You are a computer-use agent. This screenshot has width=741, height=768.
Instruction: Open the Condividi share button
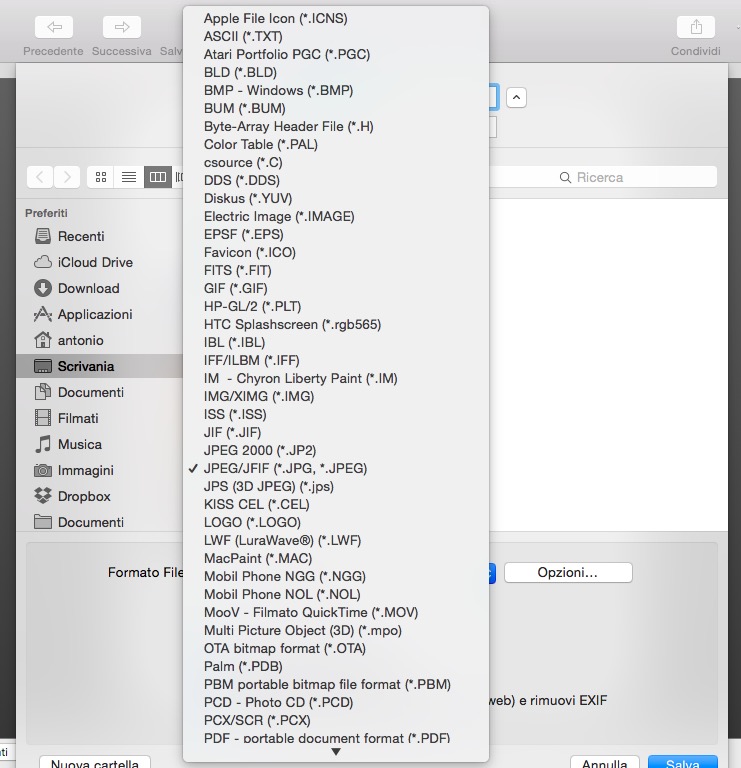coord(696,27)
